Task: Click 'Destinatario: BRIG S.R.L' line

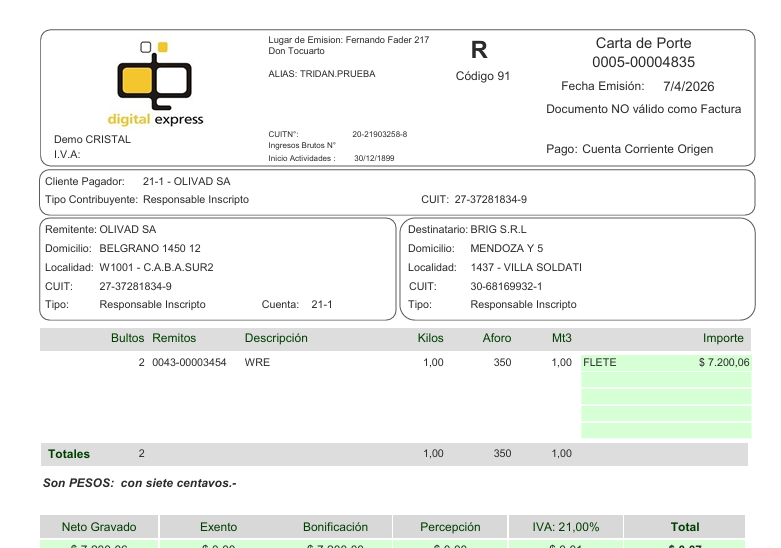Action: [467, 229]
